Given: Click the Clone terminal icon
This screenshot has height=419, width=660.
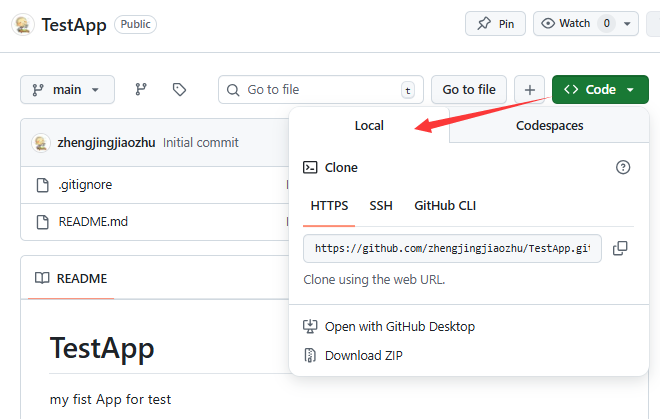Looking at the screenshot, I should [310, 168].
